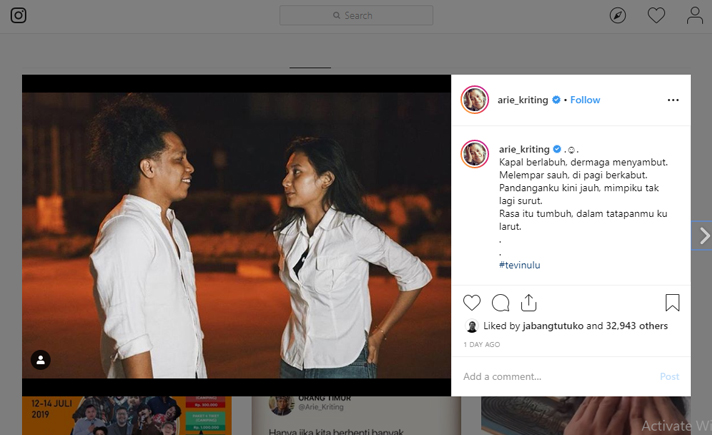Save the post with the bookmark icon
This screenshot has height=435, width=712.
(672, 303)
